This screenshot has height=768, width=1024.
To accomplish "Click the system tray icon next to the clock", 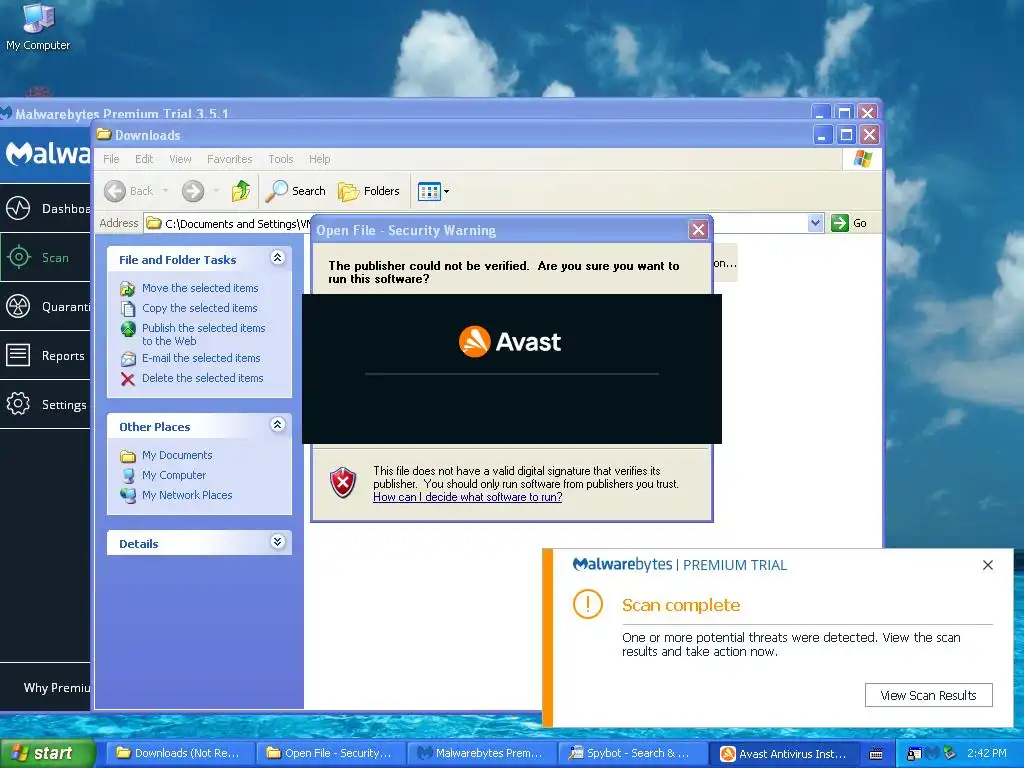I will pyautogui.click(x=950, y=753).
